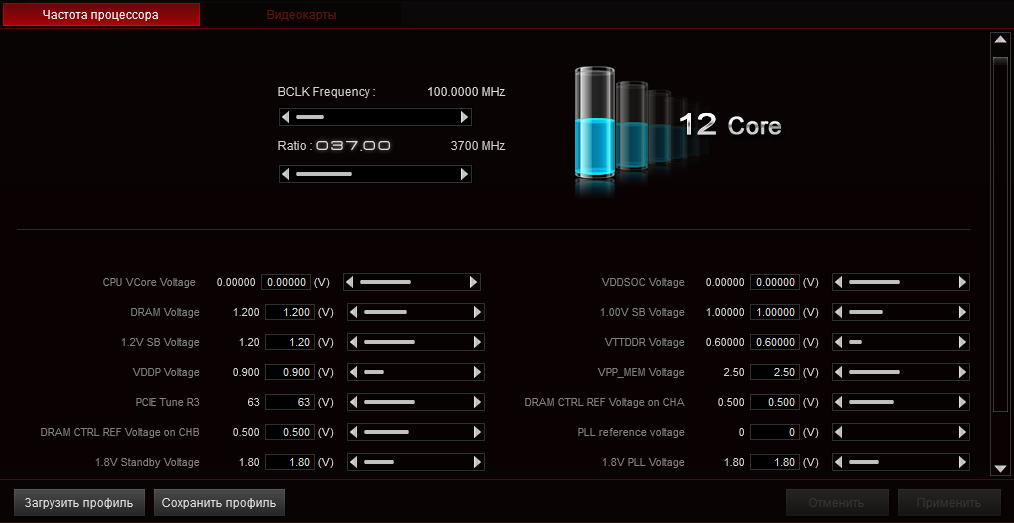Click the 1.00V SB Voltage slider track
This screenshot has width=1014, height=523.
tap(900, 312)
